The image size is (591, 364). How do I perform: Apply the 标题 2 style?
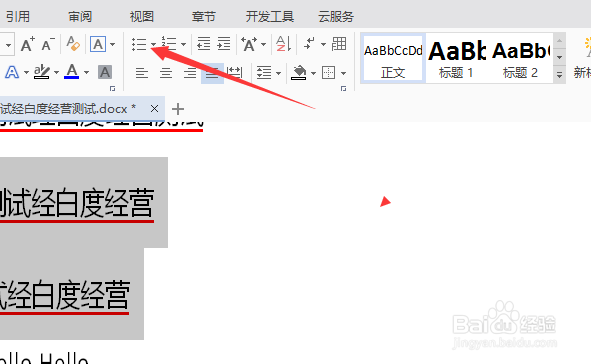521,58
